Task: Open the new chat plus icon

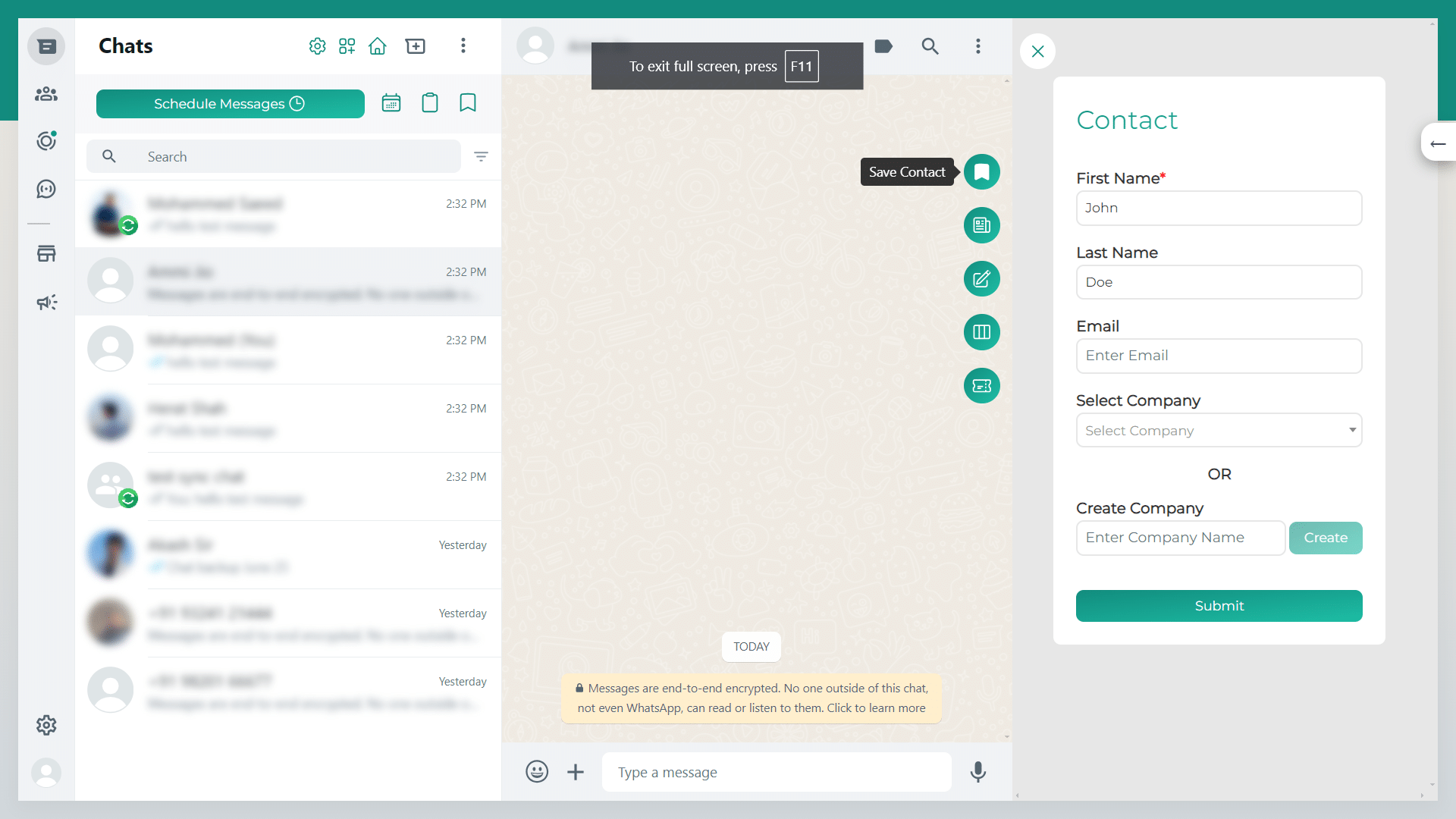Action: click(415, 46)
